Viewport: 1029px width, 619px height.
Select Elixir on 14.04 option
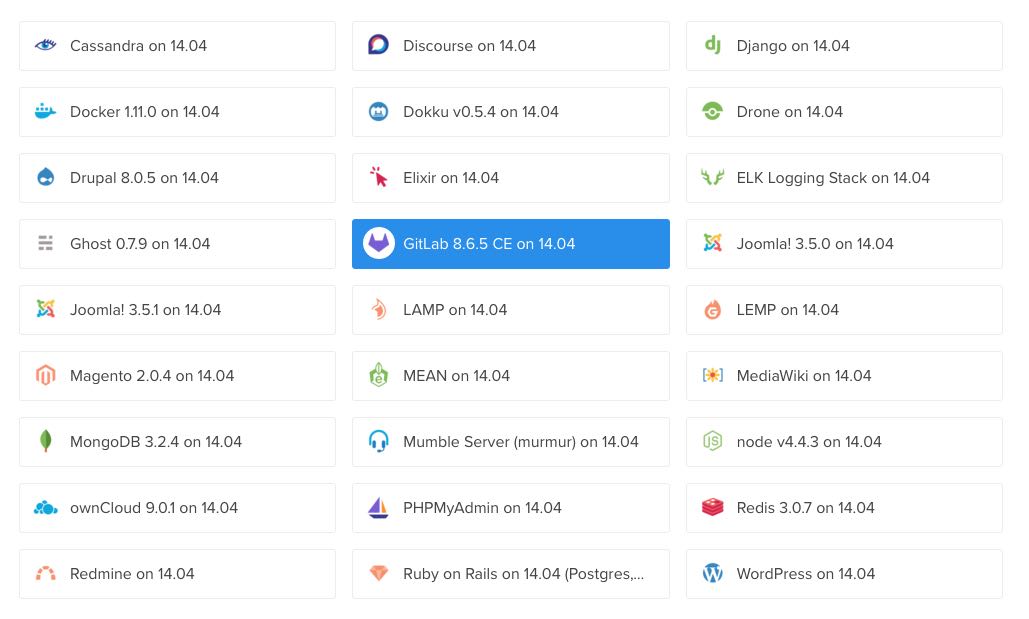511,178
